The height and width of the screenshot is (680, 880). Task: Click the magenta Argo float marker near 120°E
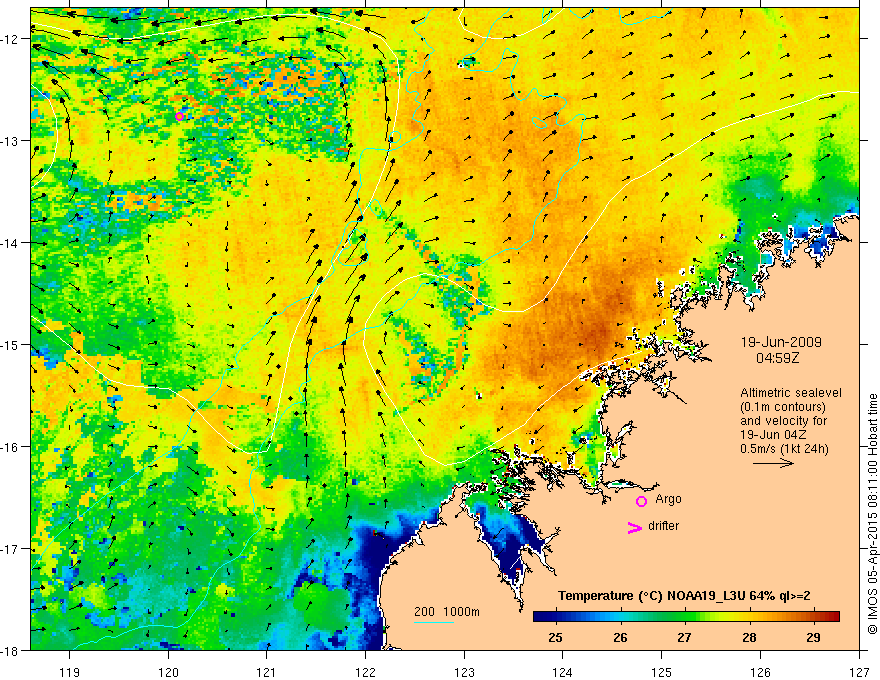(179, 116)
